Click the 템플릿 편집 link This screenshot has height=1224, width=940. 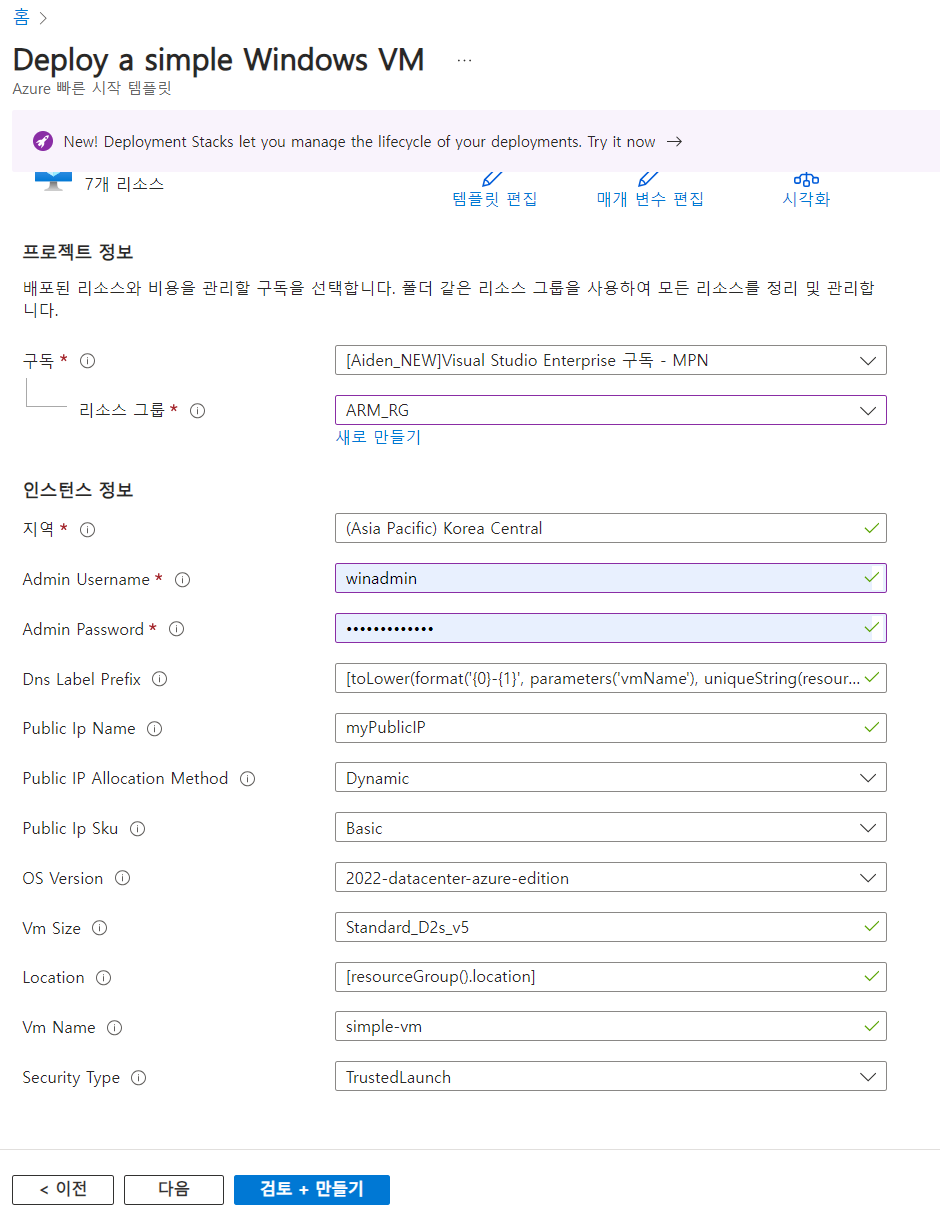coord(495,199)
